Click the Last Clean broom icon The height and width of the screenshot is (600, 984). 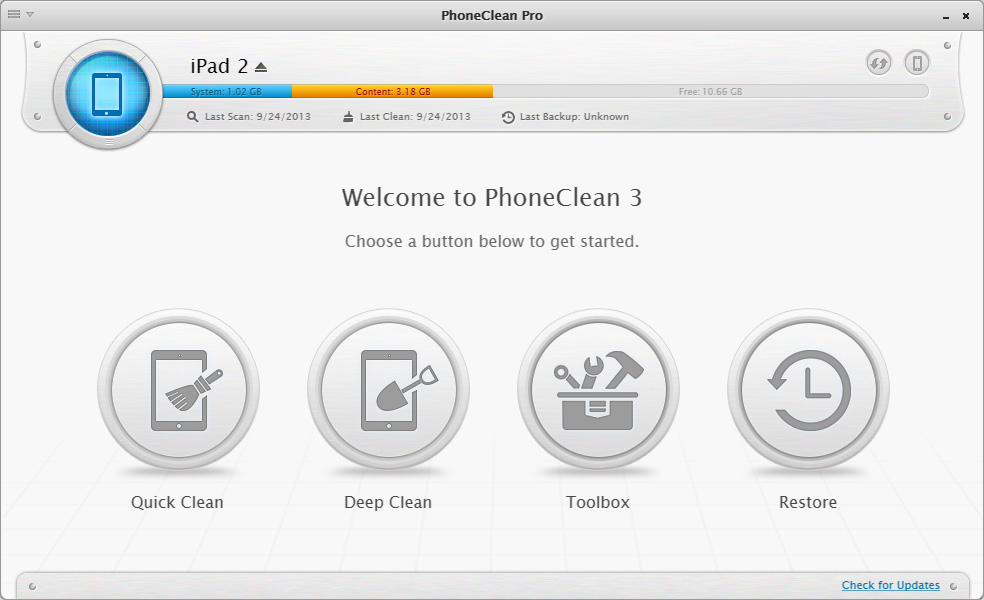point(348,117)
